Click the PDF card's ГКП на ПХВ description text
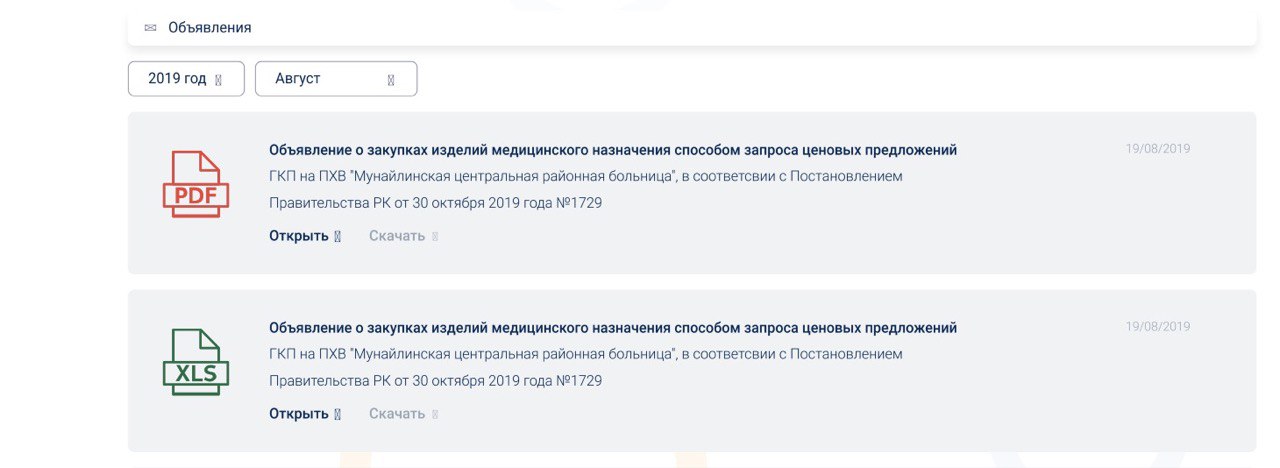Viewport: 1280px width, 468px height. pos(586,190)
